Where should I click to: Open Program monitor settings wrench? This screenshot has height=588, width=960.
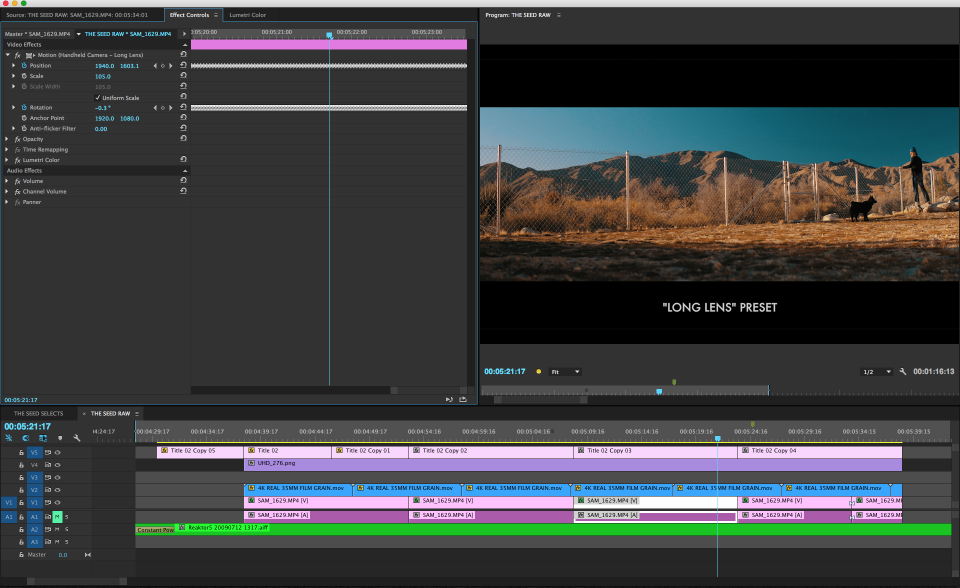pyautogui.click(x=902, y=371)
